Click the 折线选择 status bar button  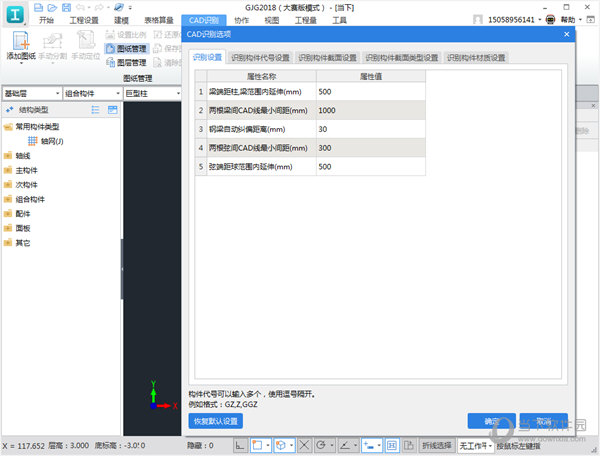tap(437, 446)
